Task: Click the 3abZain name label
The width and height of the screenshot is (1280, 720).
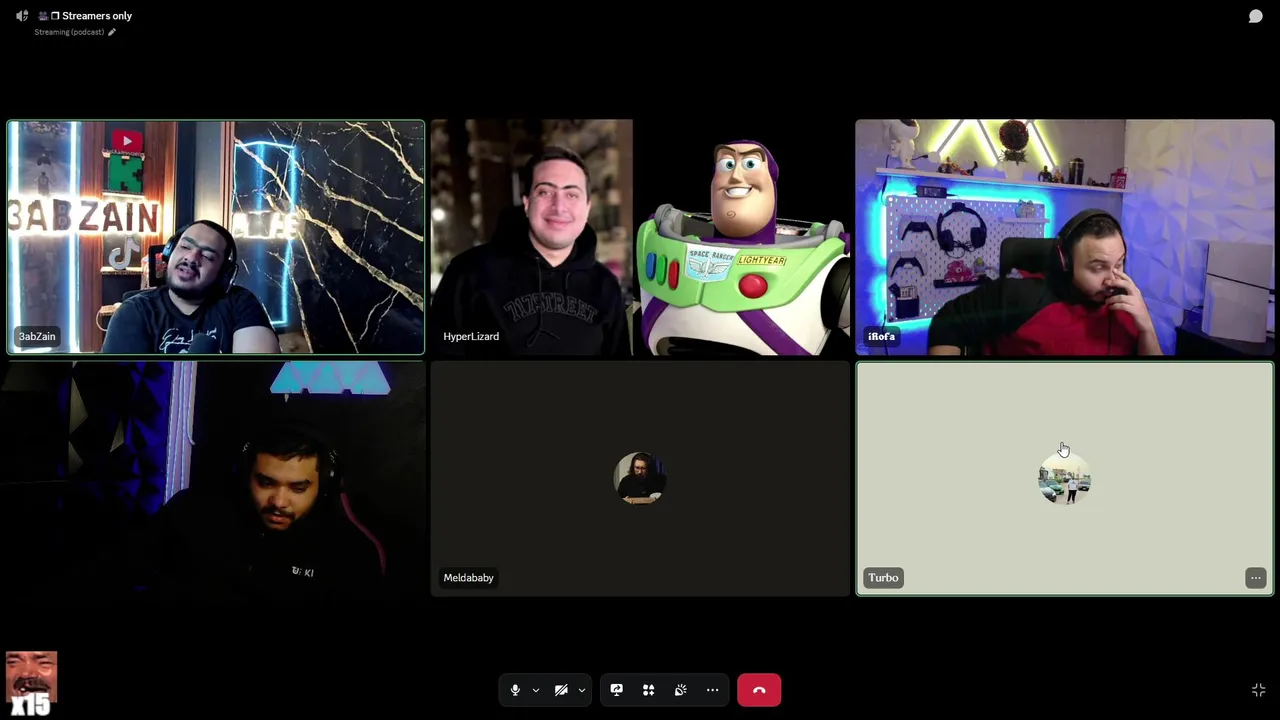Action: point(37,337)
